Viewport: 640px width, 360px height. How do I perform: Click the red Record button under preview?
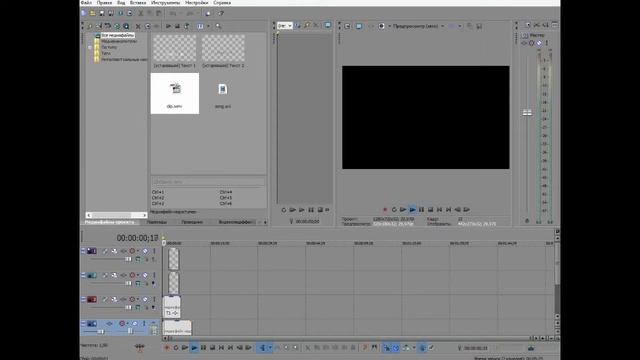(x=384, y=210)
